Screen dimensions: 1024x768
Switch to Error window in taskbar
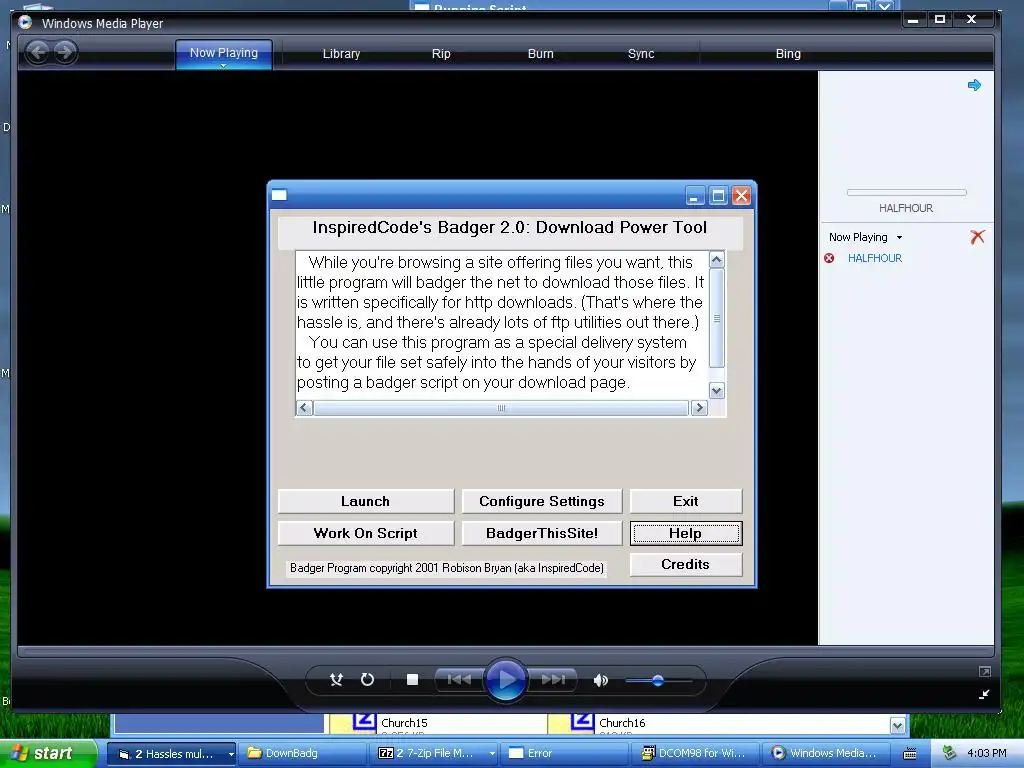click(566, 754)
